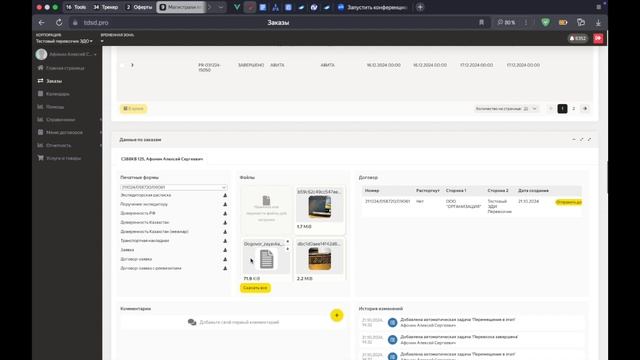Switch to the Запустить конференцию tab
Viewport: 640px width, 360px height.
pyautogui.click(x=372, y=7)
